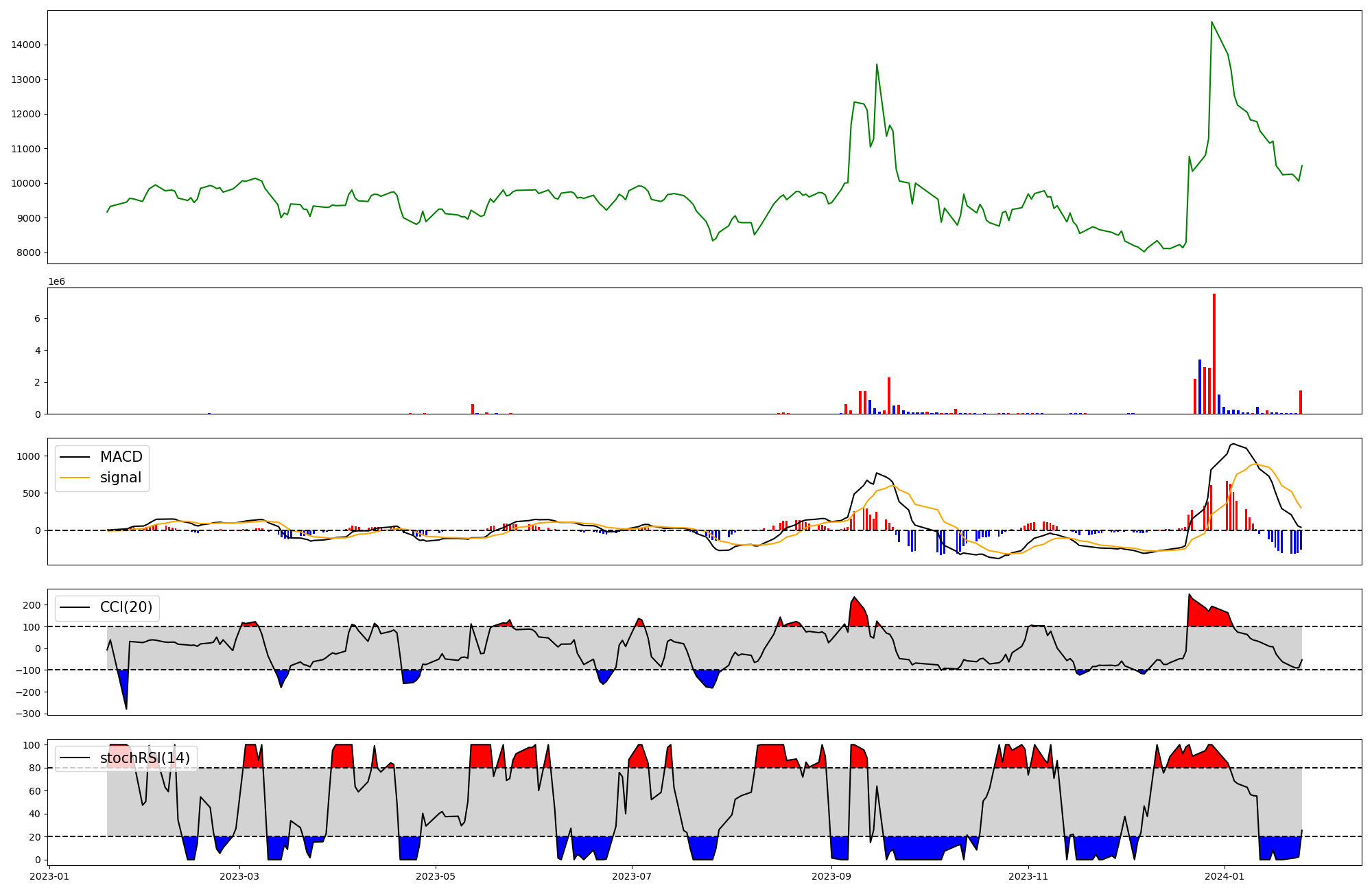
Task: Click the 14000 price axis tick label
Action: pyautogui.click(x=26, y=45)
